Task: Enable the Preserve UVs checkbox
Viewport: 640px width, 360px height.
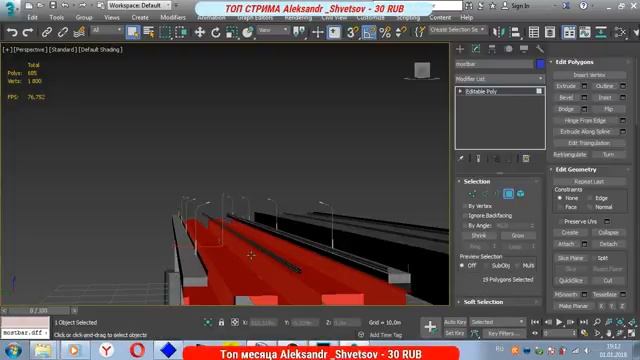Action: click(x=560, y=221)
